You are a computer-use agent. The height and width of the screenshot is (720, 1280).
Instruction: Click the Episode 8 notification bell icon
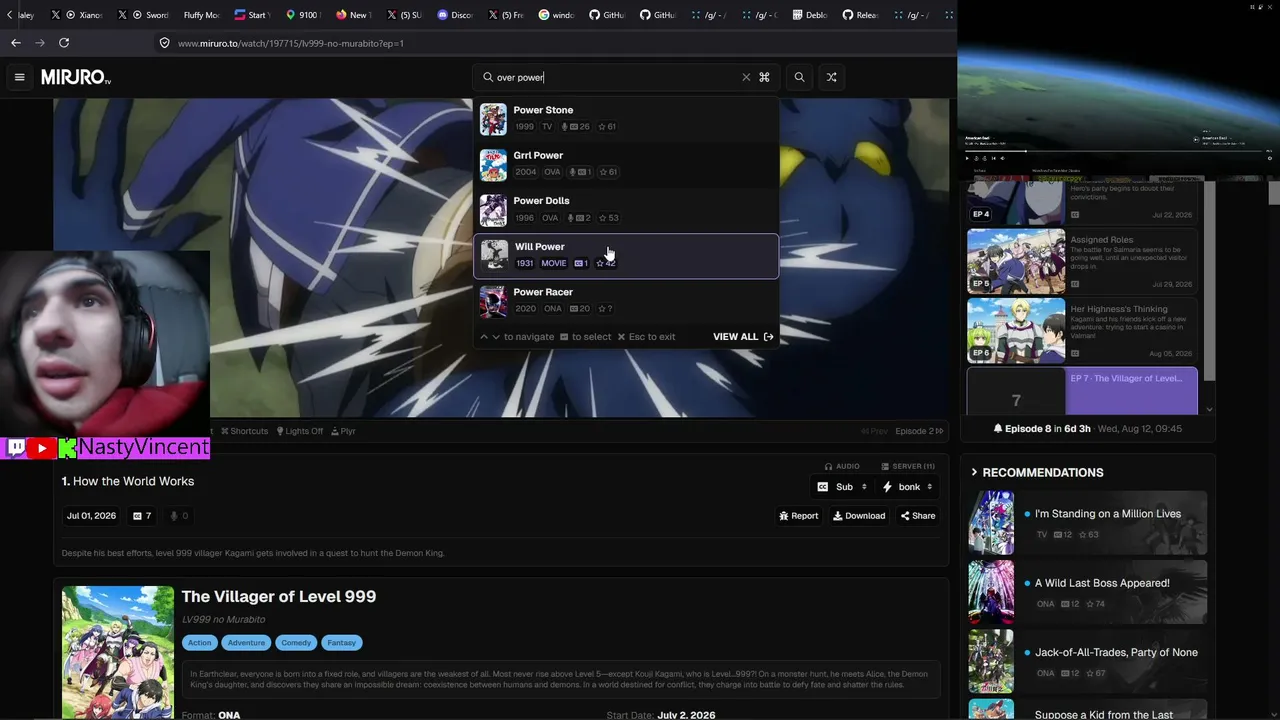click(997, 428)
